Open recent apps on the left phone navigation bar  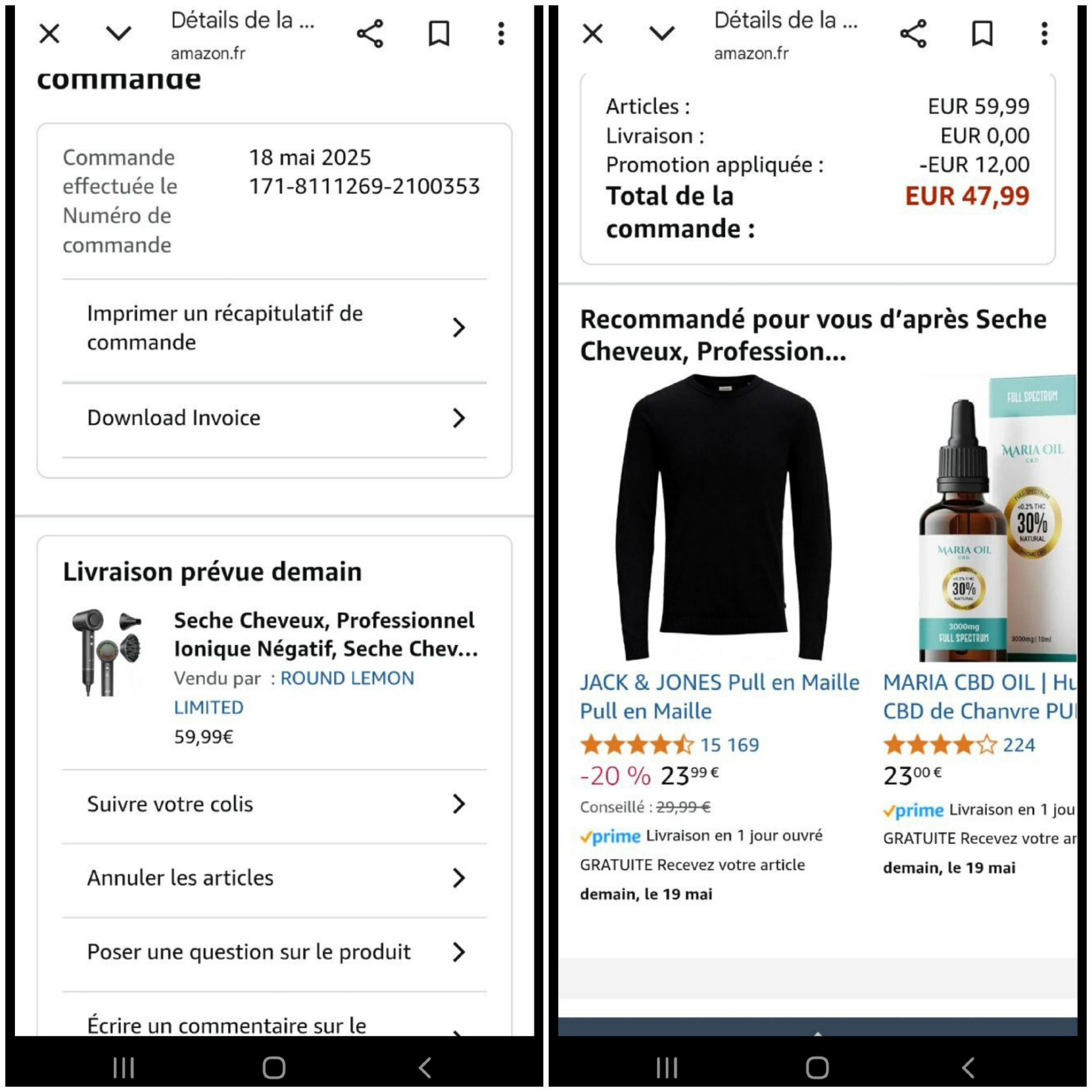[123, 1068]
